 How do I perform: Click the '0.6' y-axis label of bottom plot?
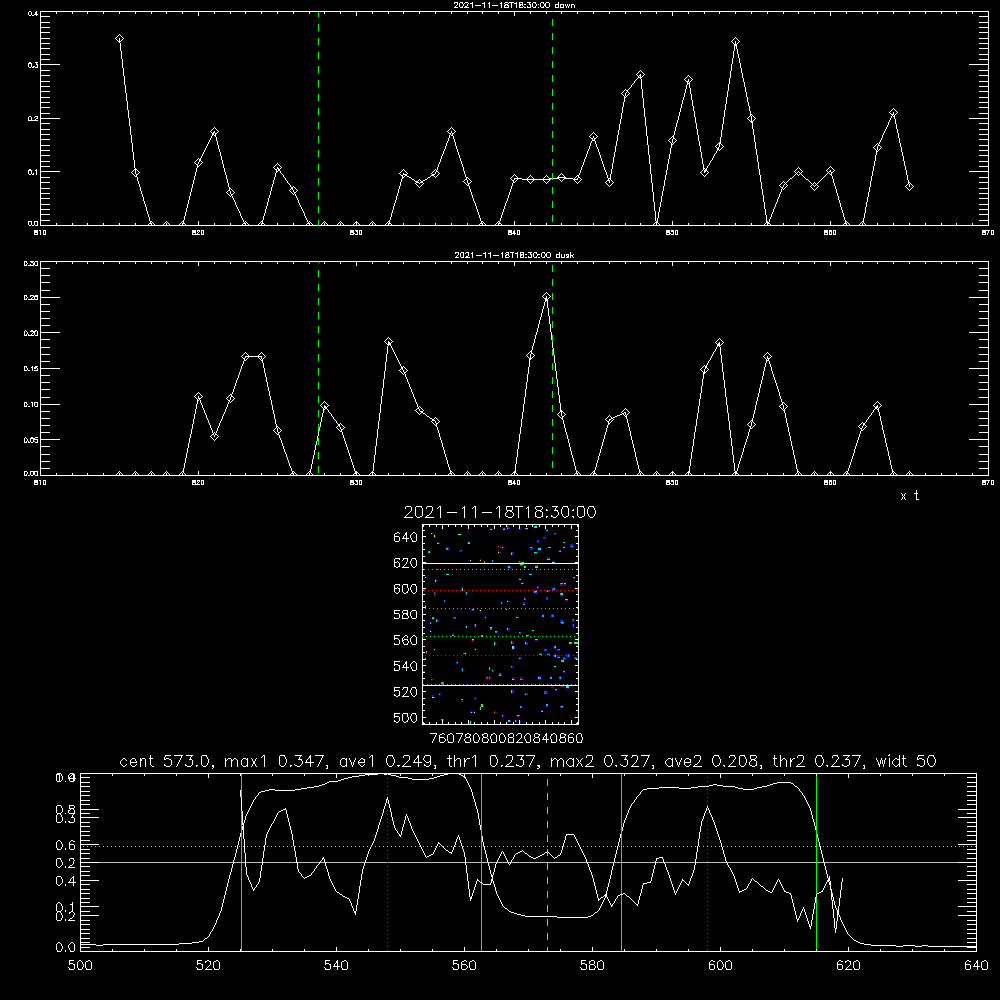coord(66,846)
